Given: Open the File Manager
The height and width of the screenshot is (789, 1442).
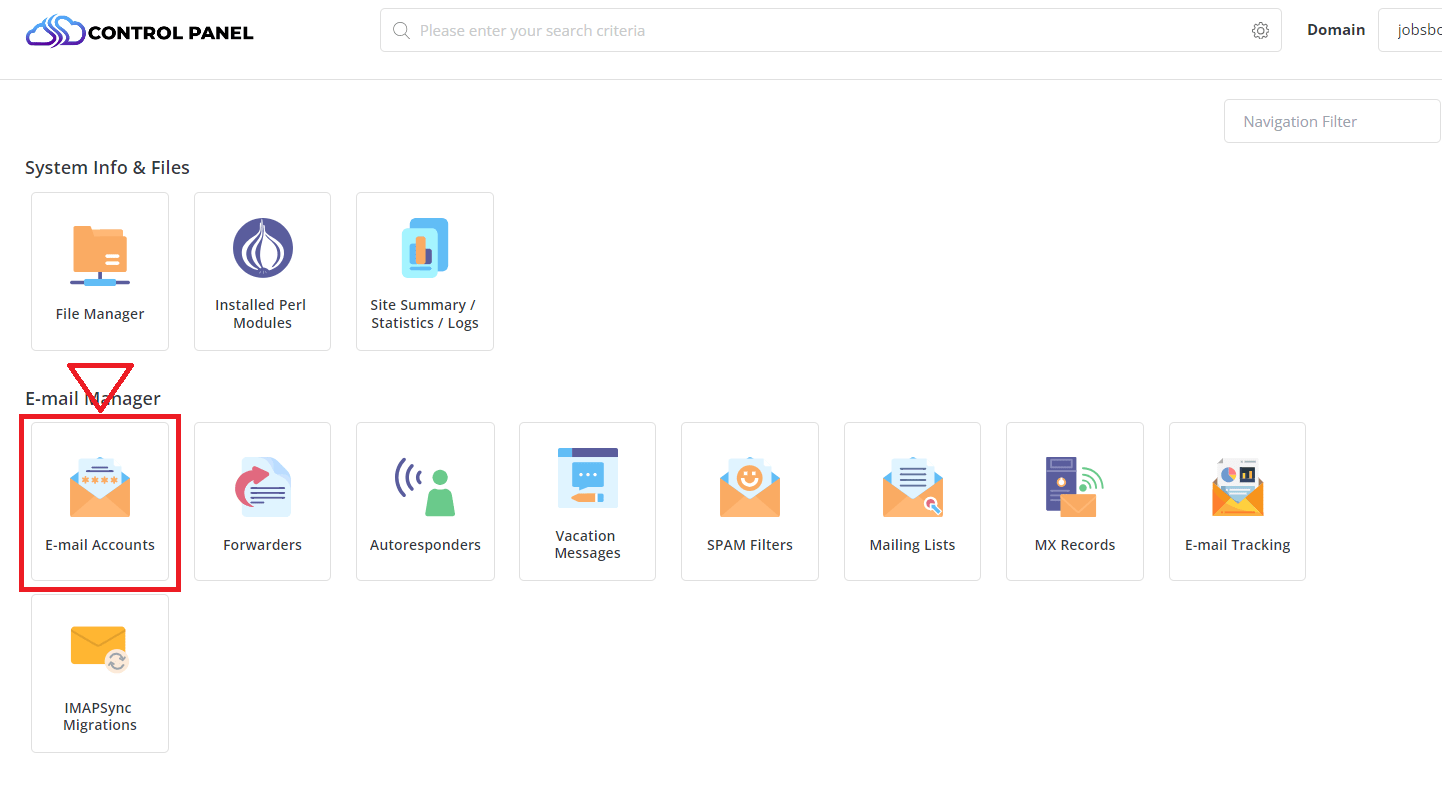Looking at the screenshot, I should 100,270.
